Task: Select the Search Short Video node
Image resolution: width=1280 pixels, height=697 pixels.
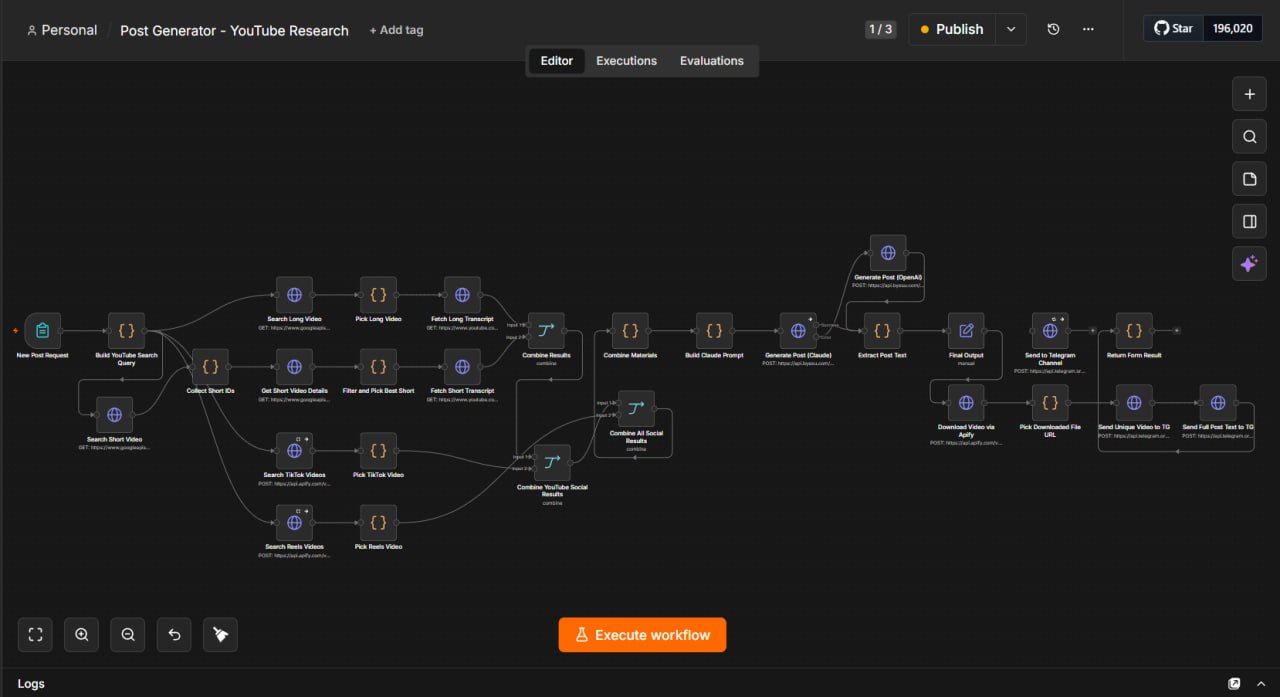Action: [x=114, y=415]
